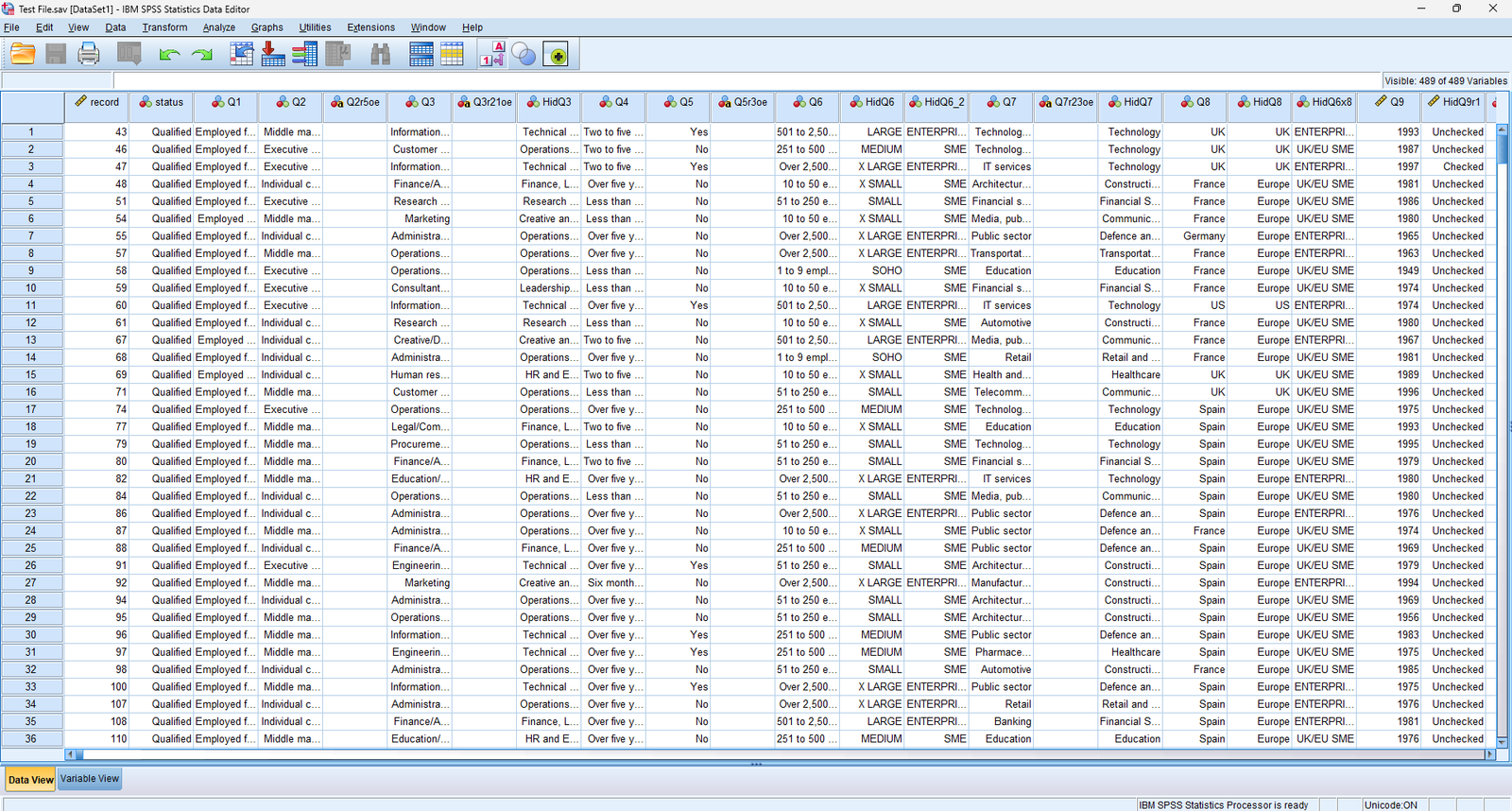Click the Go to variable icon

[x=273, y=54]
